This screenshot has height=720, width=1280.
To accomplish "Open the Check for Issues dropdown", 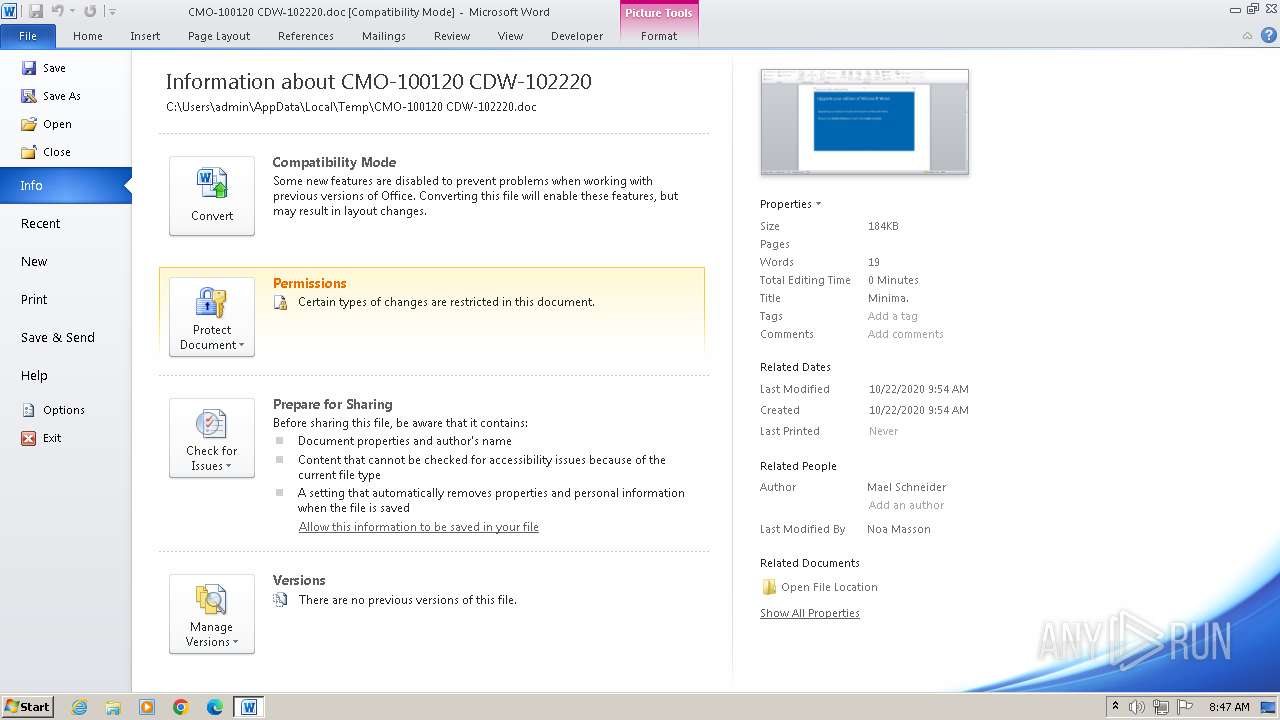I will [x=212, y=438].
